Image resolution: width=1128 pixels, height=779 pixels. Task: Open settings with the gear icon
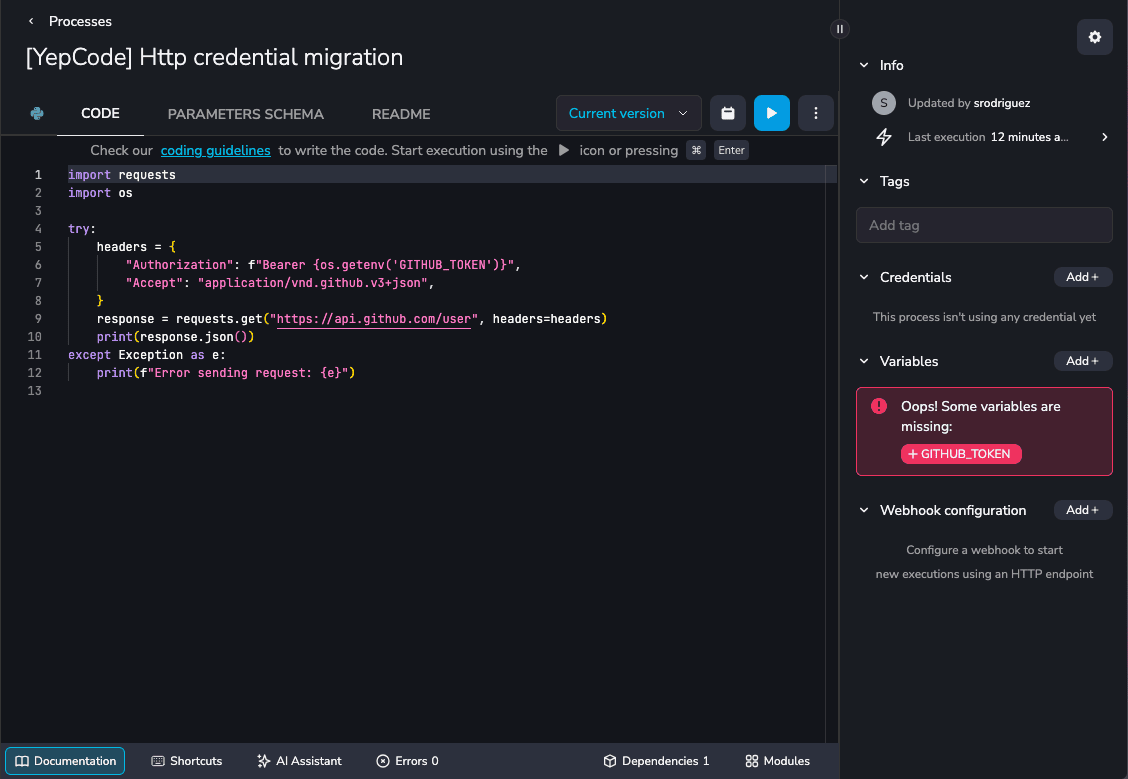(1094, 37)
